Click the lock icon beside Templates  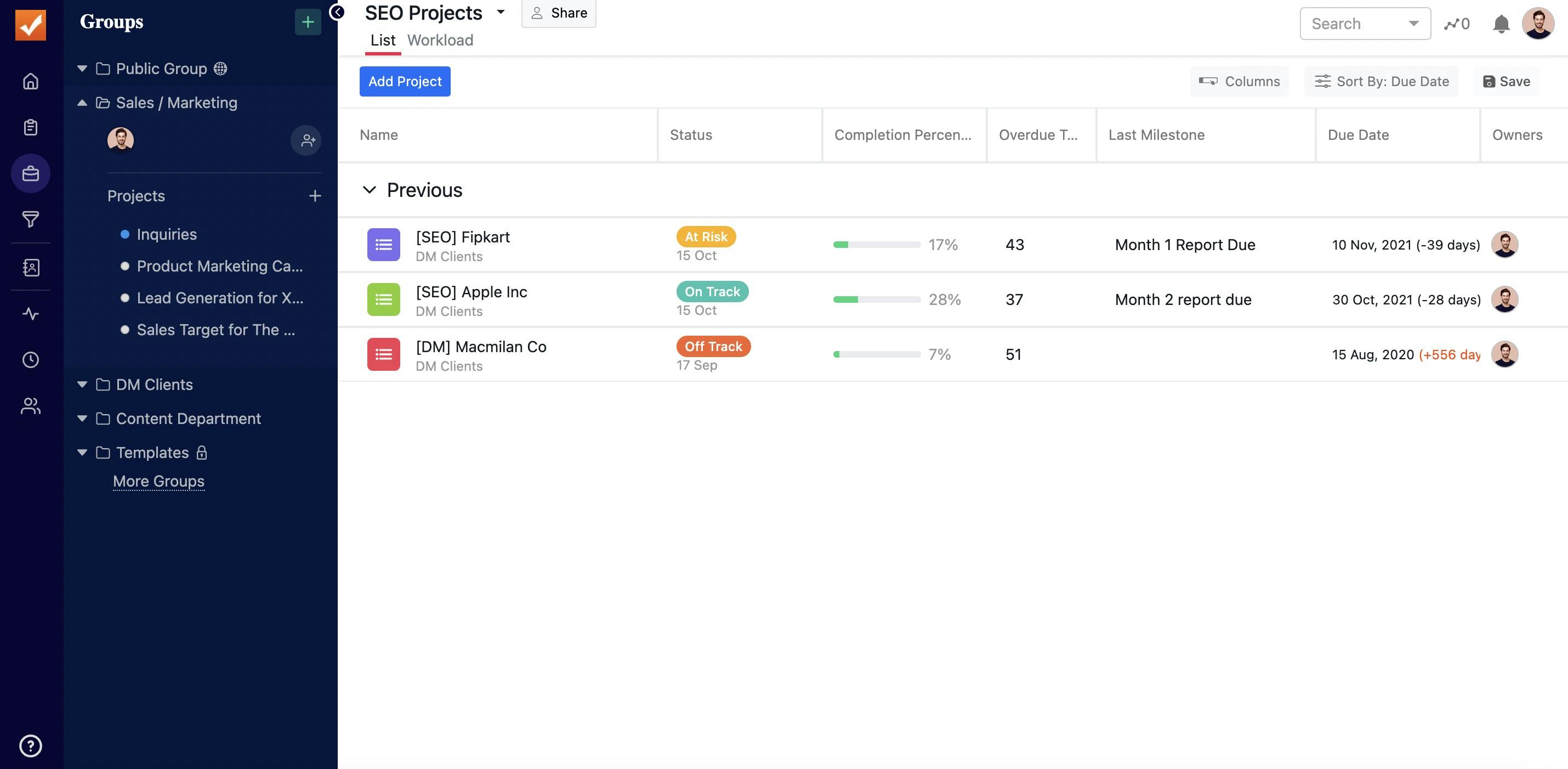(x=201, y=453)
